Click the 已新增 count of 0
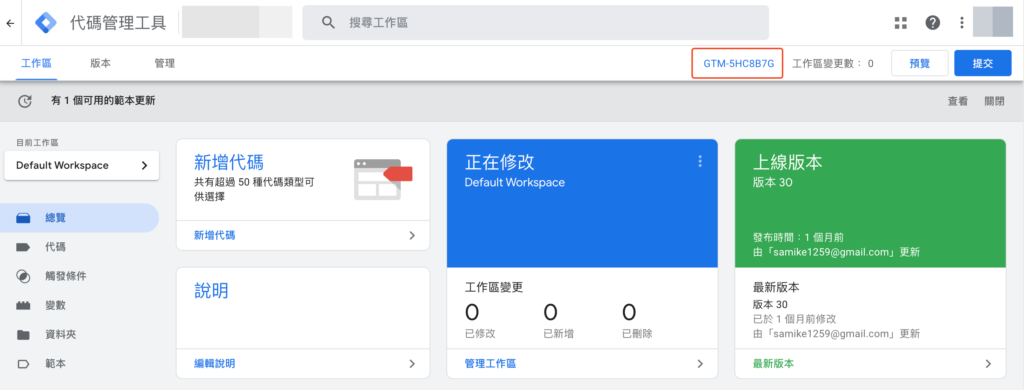The image size is (1024, 390). point(551,312)
